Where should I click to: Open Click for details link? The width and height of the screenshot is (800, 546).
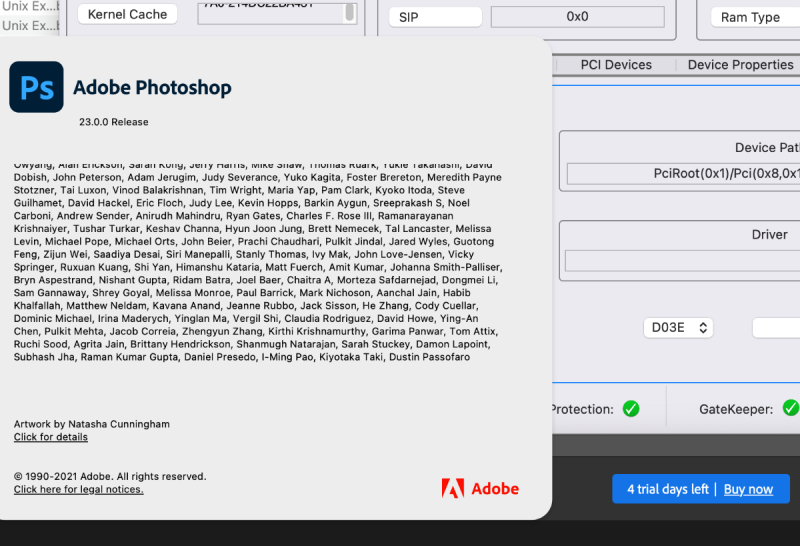click(x=51, y=437)
